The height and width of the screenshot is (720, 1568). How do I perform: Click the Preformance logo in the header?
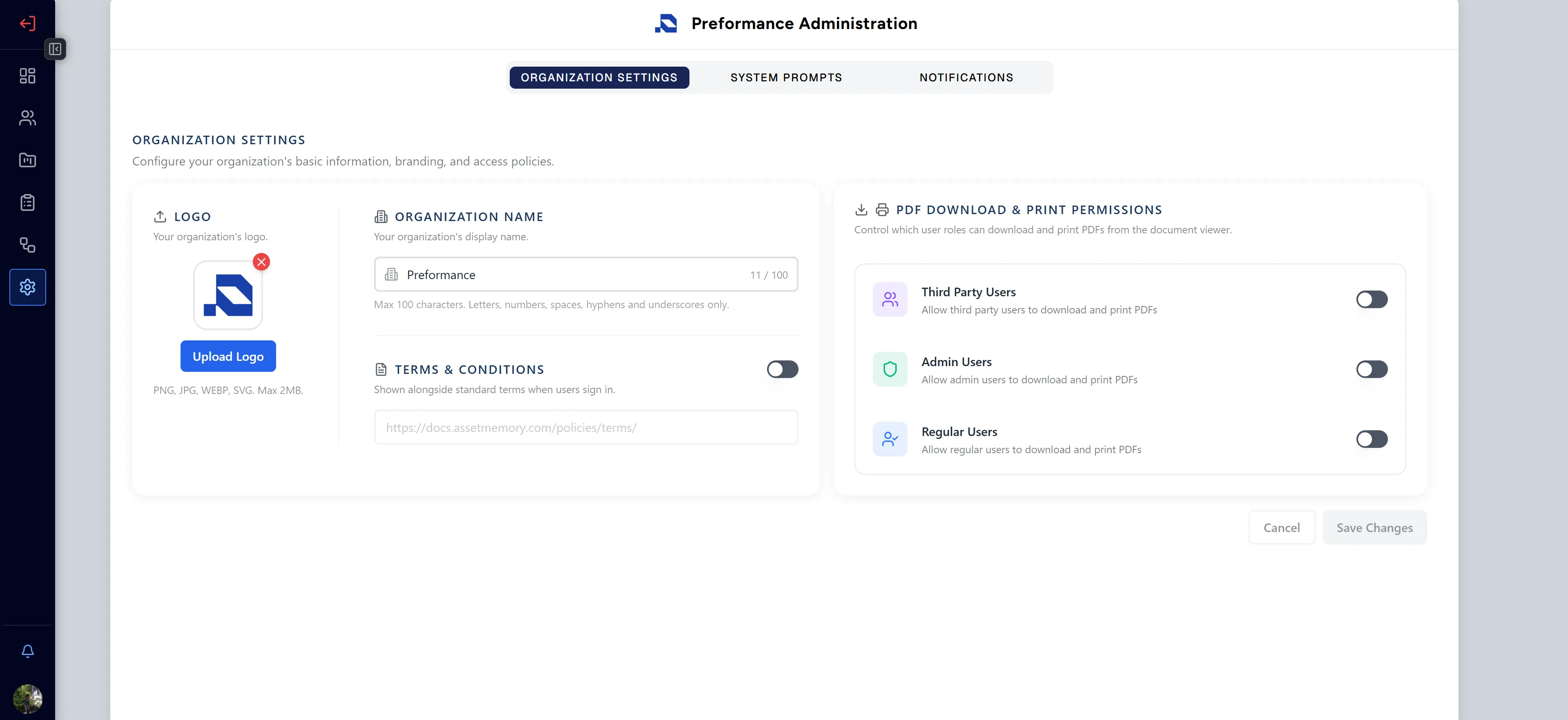coord(666,24)
